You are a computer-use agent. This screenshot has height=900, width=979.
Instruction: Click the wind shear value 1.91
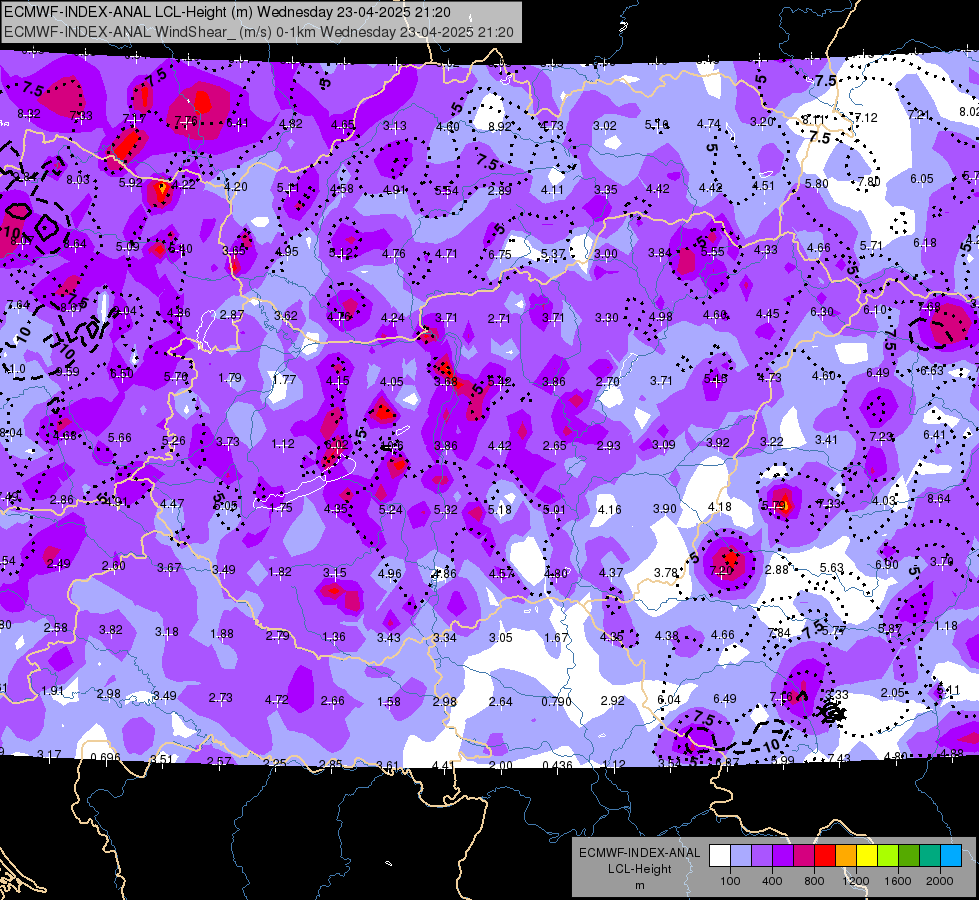52,691
